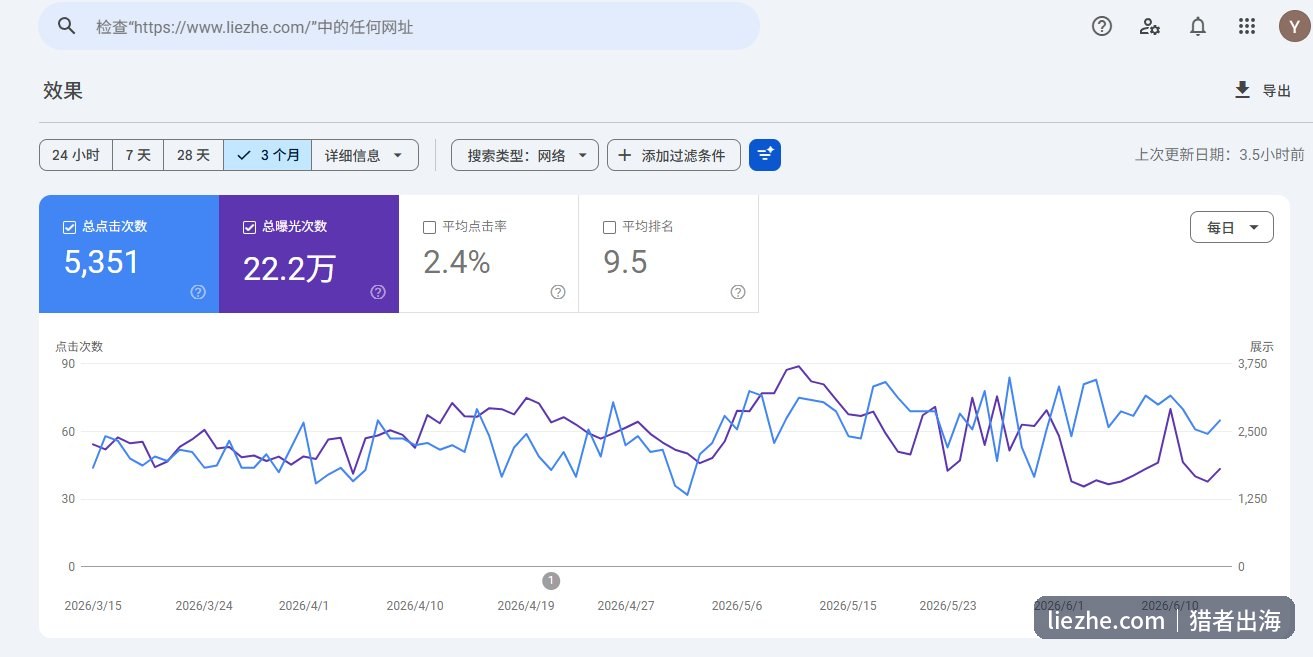Click the annotation marker 1 on timeline
Image resolution: width=1313 pixels, height=657 pixels.
(x=551, y=580)
